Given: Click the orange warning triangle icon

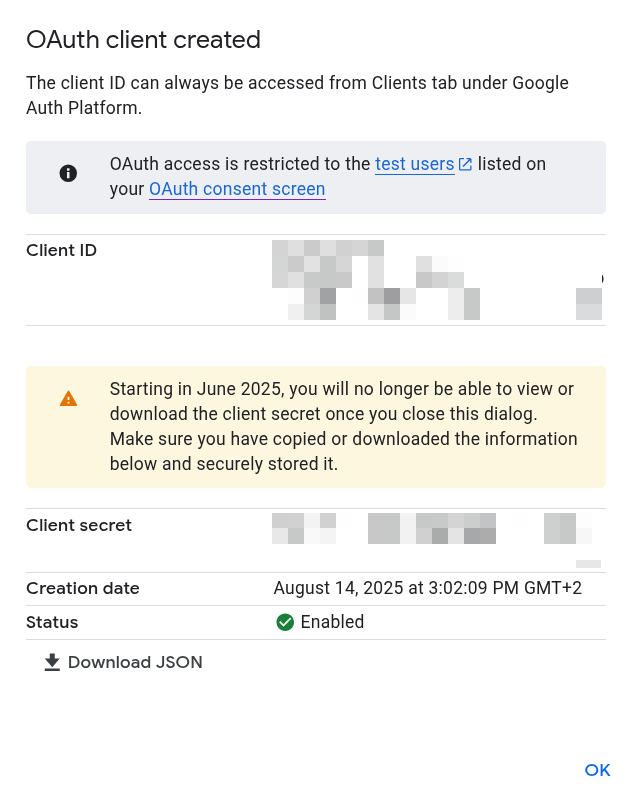Looking at the screenshot, I should click(x=68, y=398).
